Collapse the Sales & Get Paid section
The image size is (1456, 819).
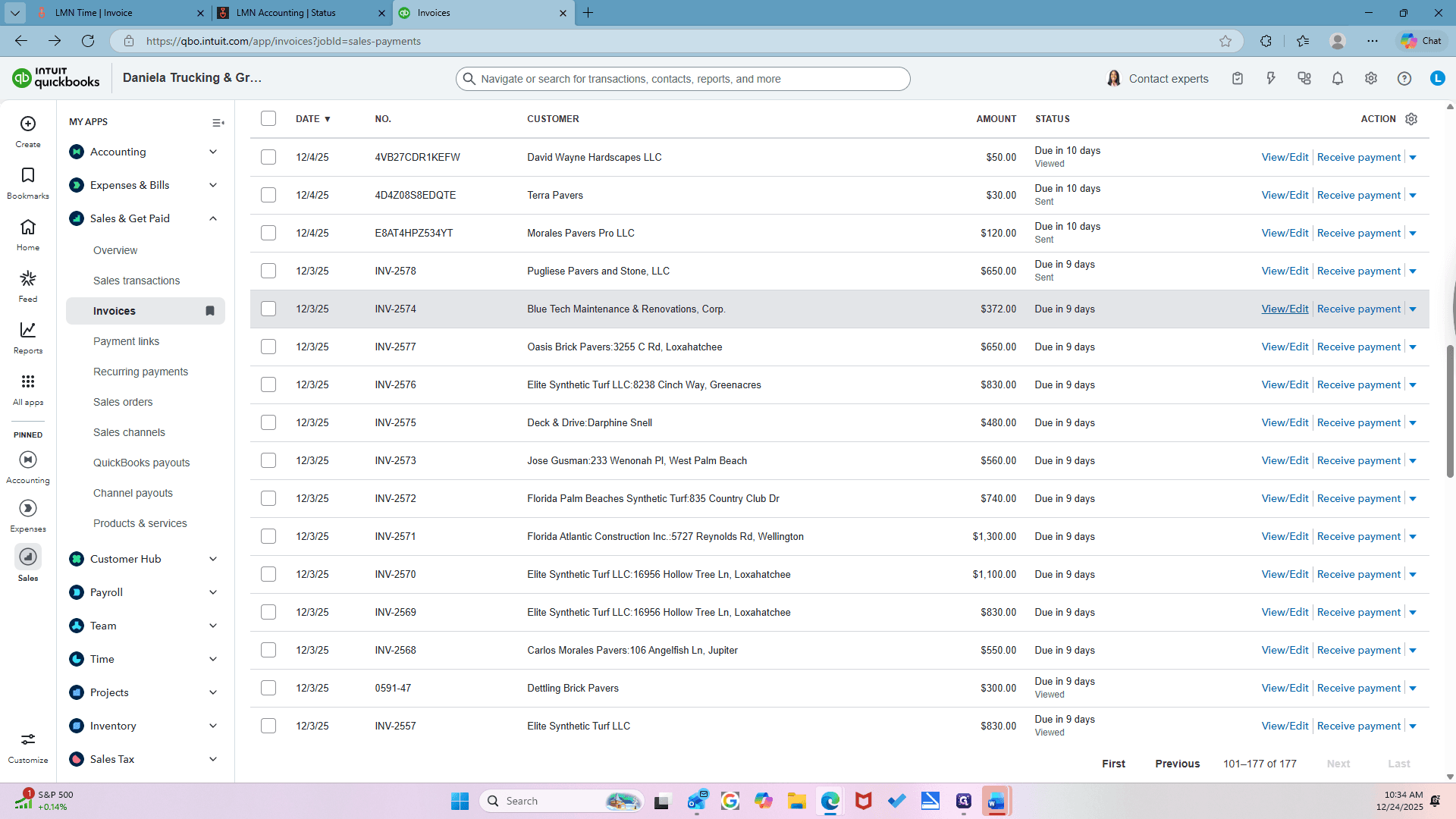pos(213,218)
